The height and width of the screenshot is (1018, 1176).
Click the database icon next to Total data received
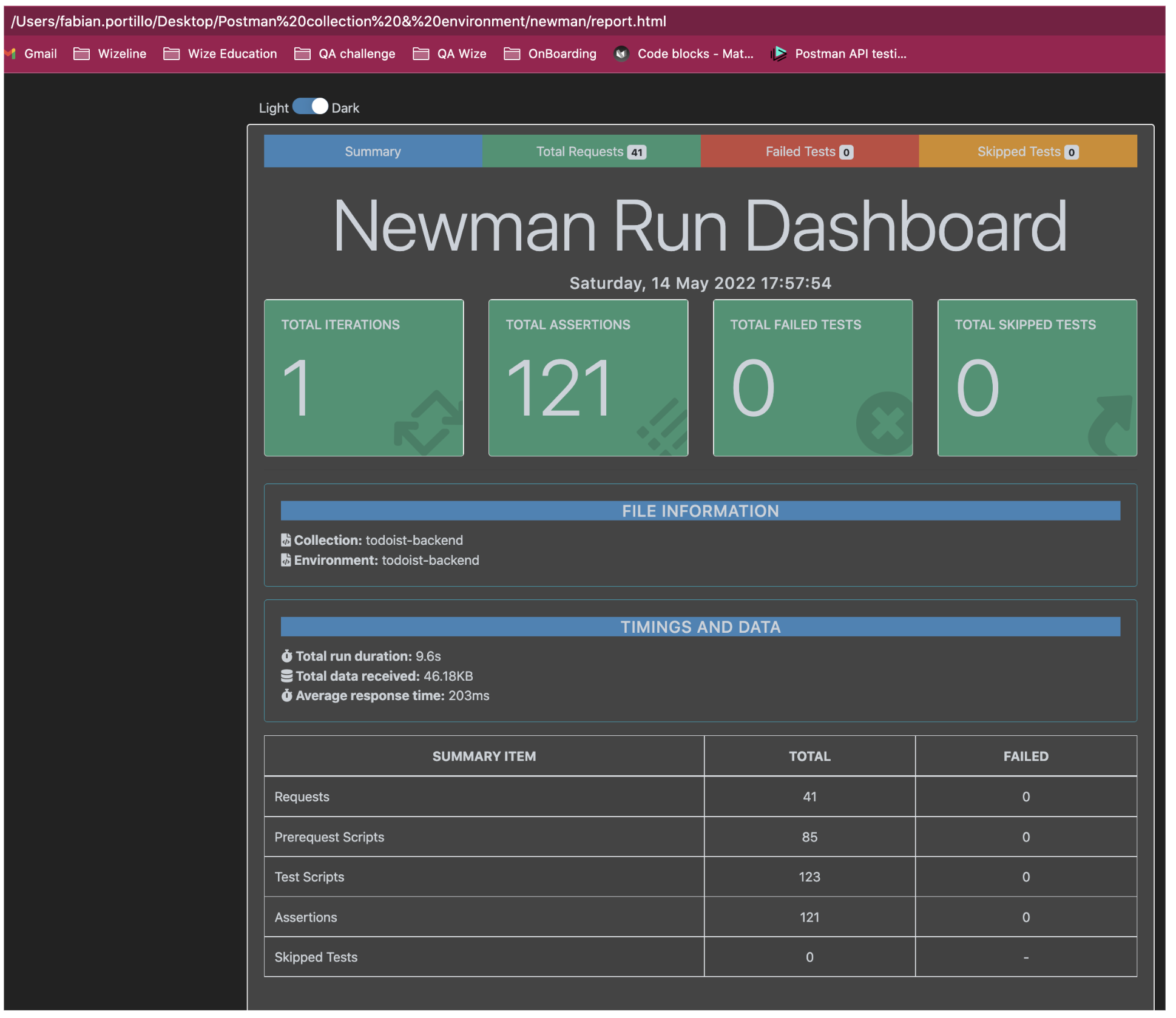286,675
